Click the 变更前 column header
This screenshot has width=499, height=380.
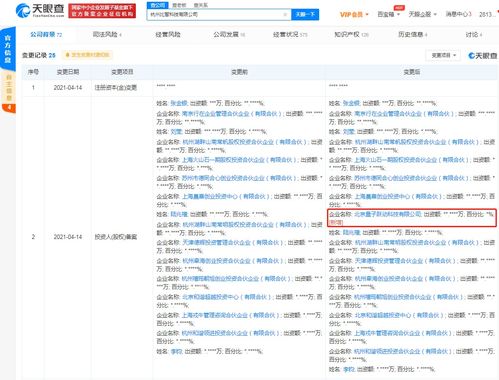click(x=239, y=72)
